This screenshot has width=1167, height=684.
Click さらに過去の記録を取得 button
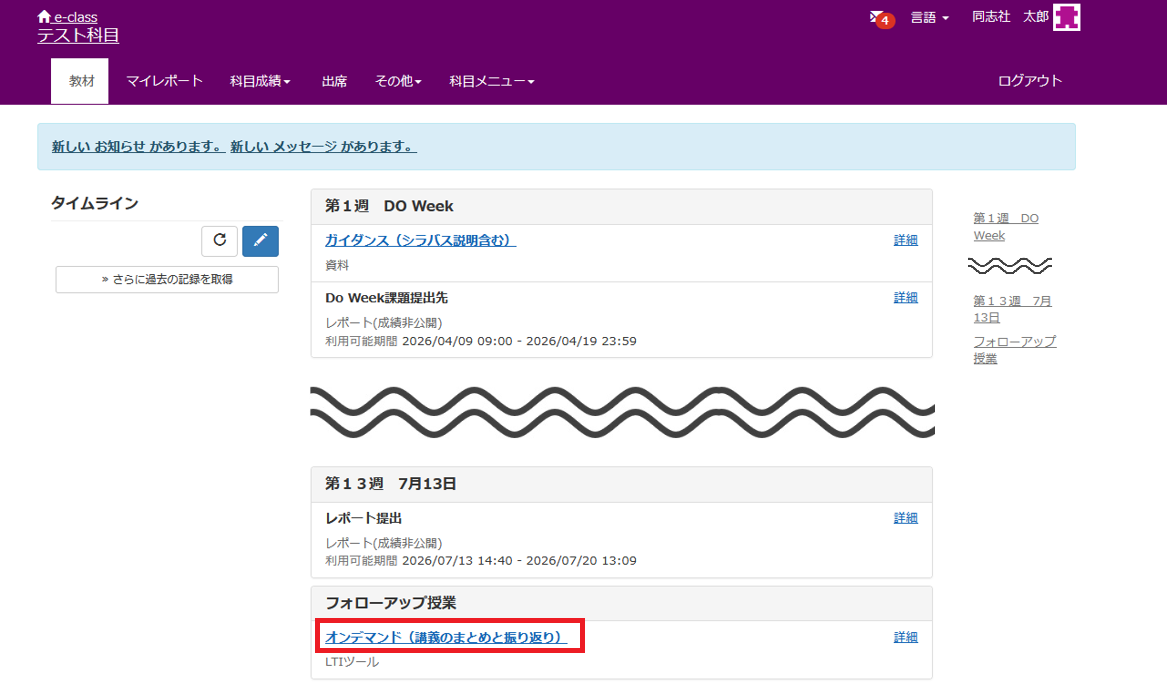[x=167, y=279]
